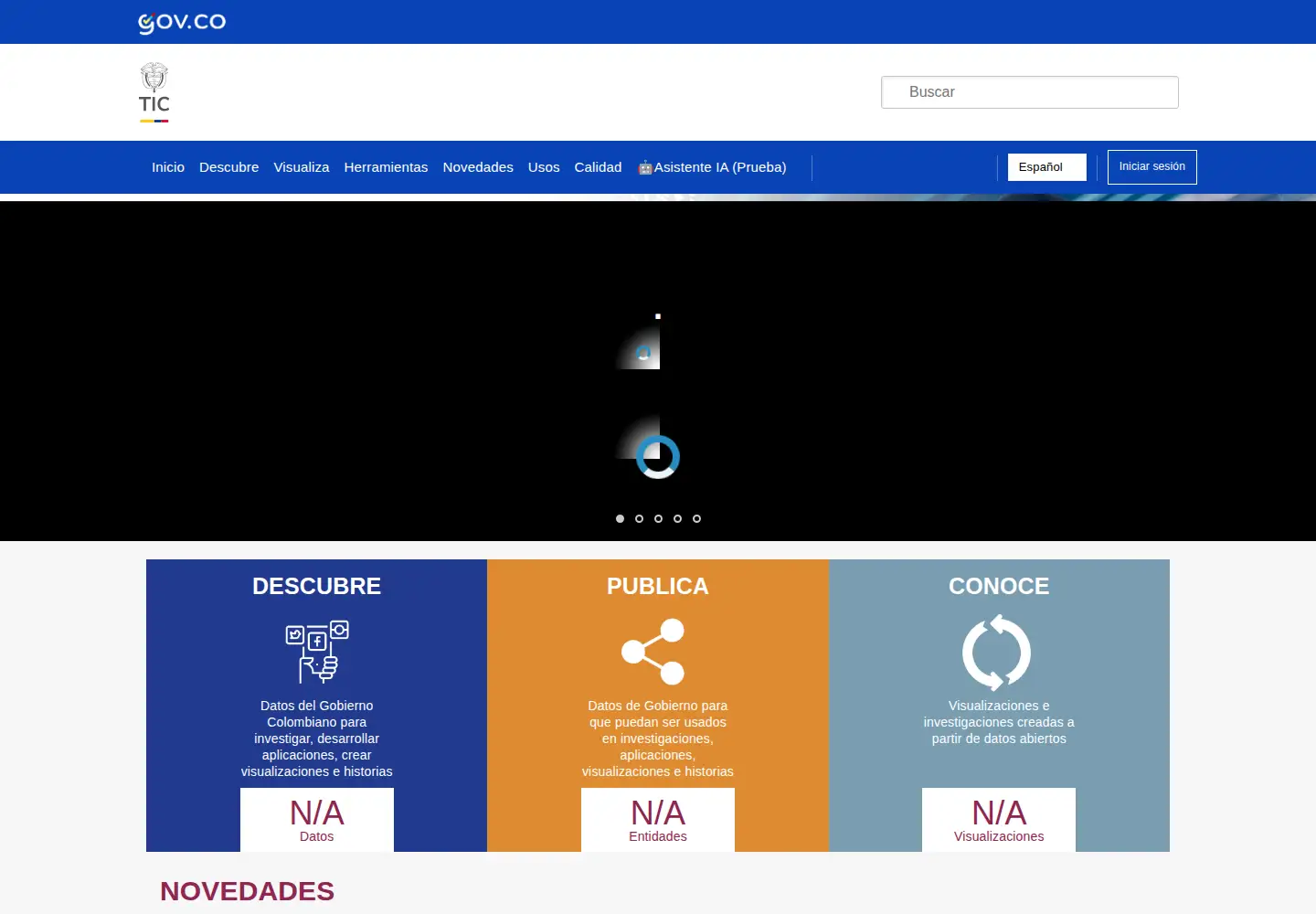Image resolution: width=1316 pixels, height=914 pixels.
Task: Select the second carousel slide dot
Action: click(x=639, y=518)
